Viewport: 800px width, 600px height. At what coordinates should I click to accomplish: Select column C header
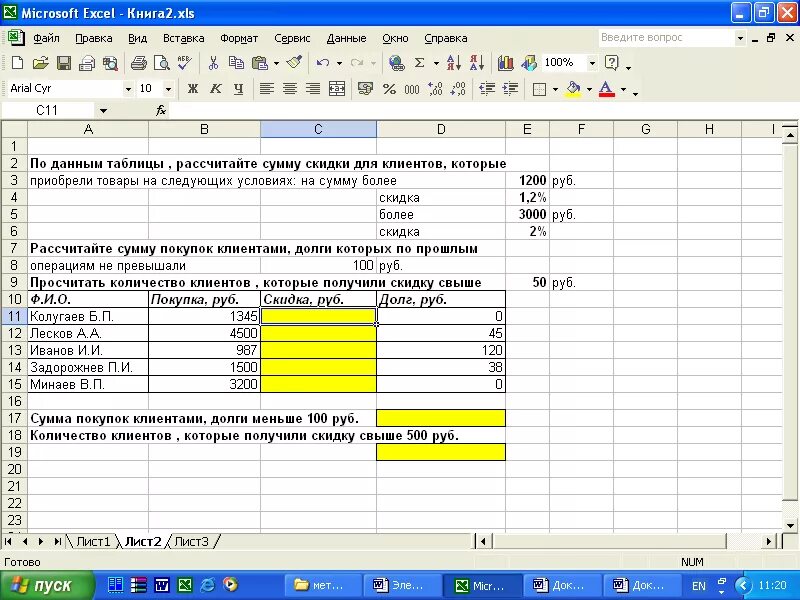(318, 129)
